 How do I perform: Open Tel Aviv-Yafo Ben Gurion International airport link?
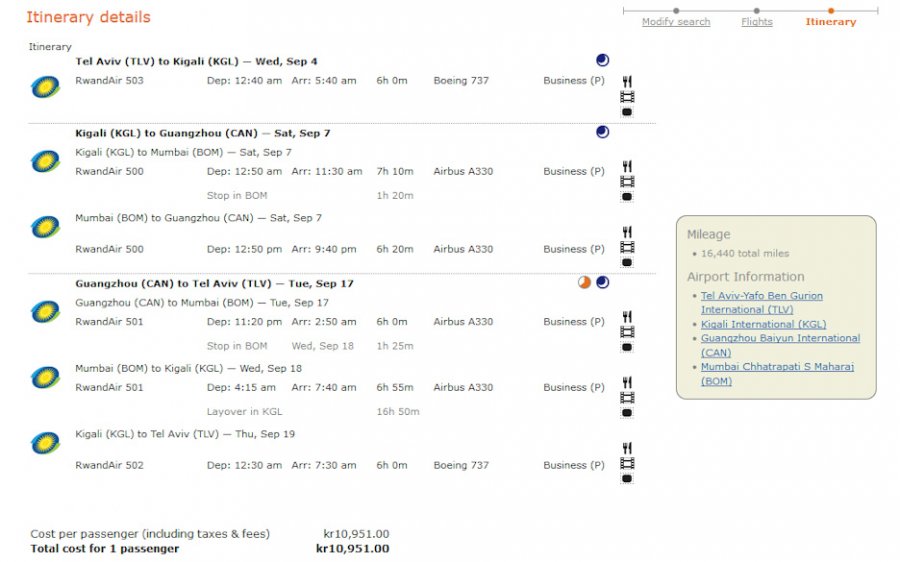(761, 303)
